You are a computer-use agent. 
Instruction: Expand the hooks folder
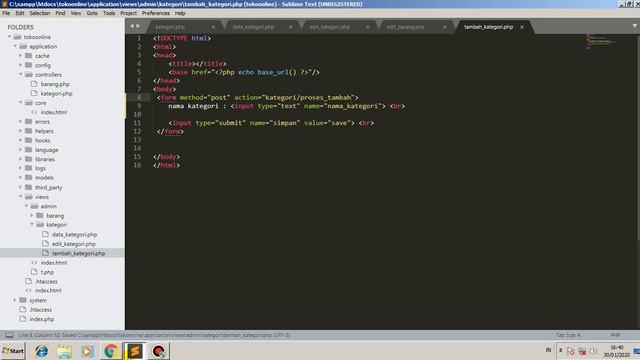[21, 140]
